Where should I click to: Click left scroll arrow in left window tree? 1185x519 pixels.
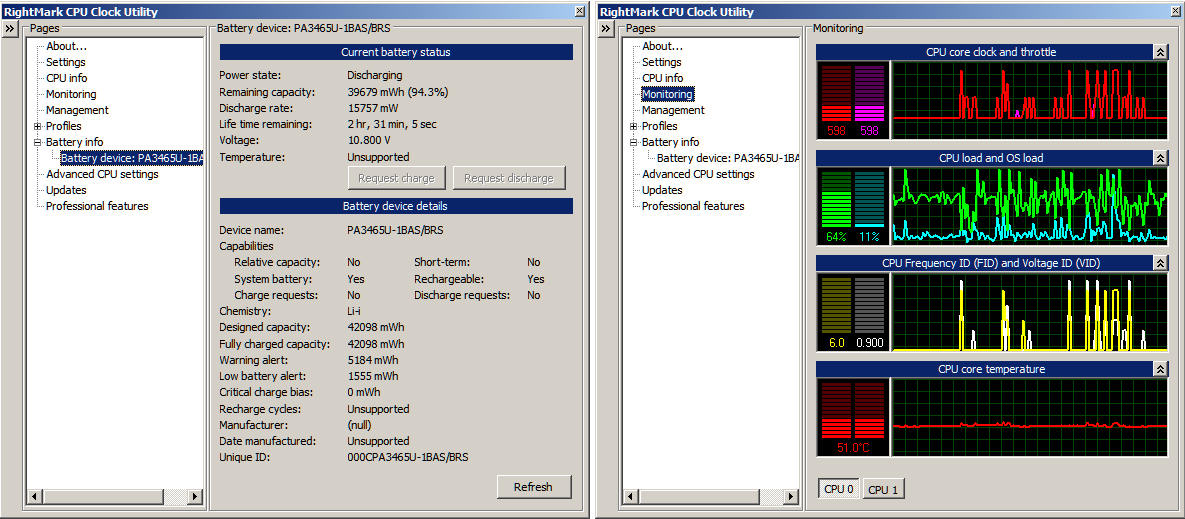tap(33, 497)
